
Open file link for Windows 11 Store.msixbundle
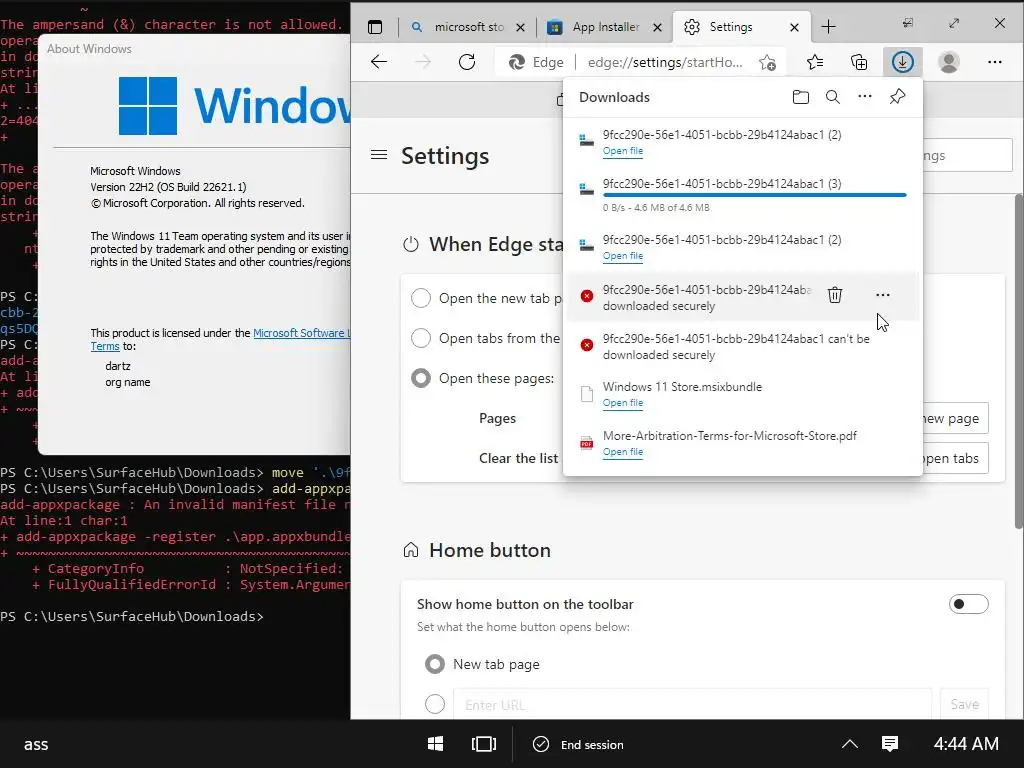[622, 403]
